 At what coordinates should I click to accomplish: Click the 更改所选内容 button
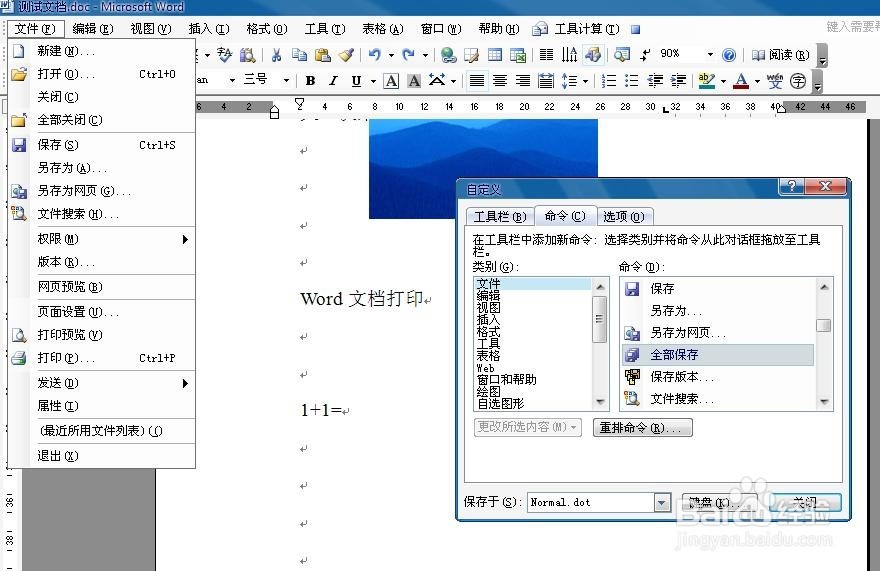coord(528,427)
